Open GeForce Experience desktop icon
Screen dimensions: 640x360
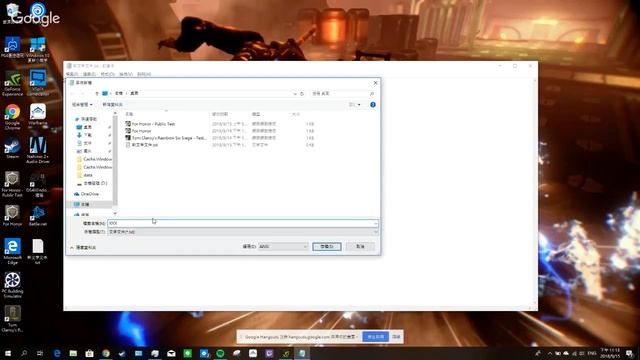click(x=12, y=84)
